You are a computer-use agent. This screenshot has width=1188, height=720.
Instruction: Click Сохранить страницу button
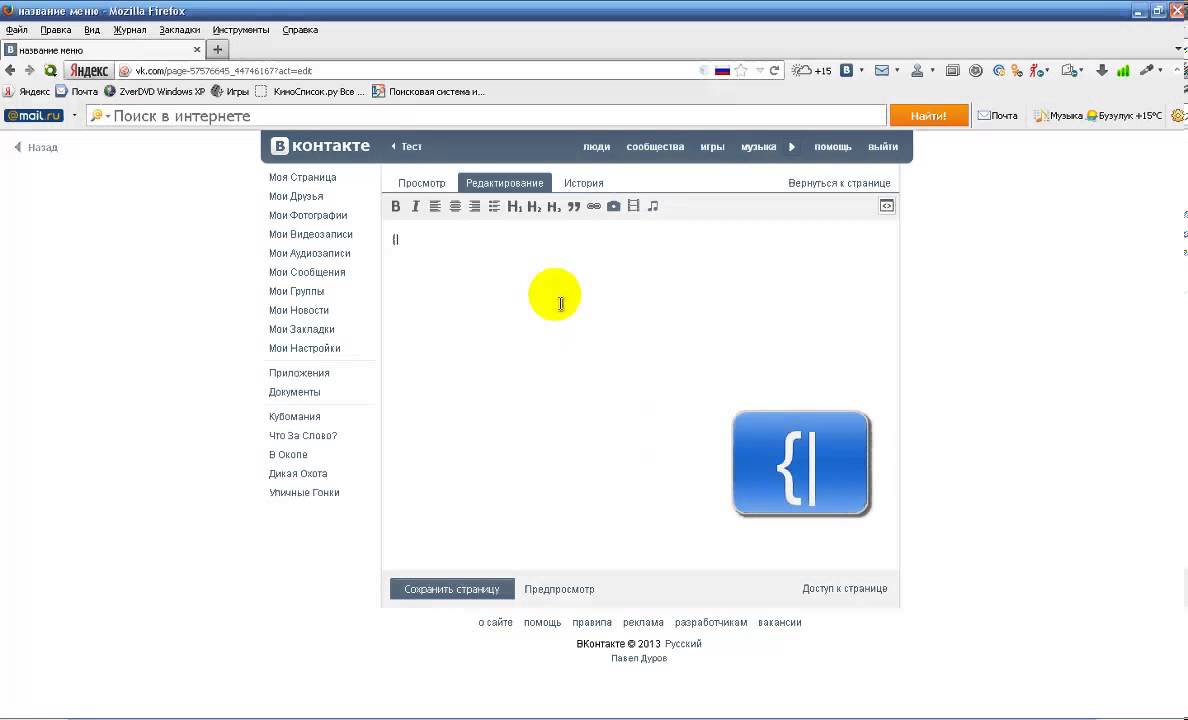[452, 589]
